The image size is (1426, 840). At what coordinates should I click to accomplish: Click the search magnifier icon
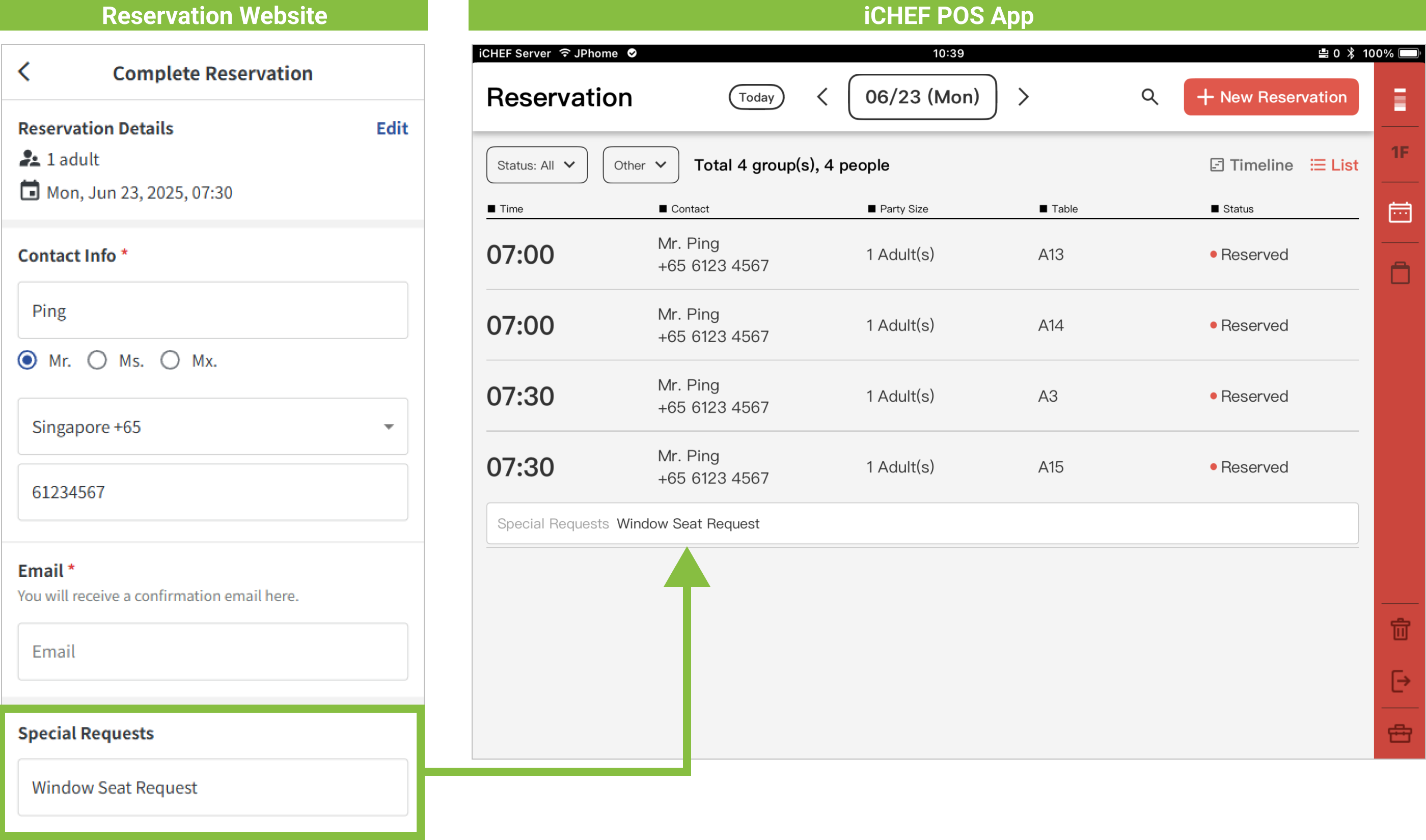[1149, 97]
